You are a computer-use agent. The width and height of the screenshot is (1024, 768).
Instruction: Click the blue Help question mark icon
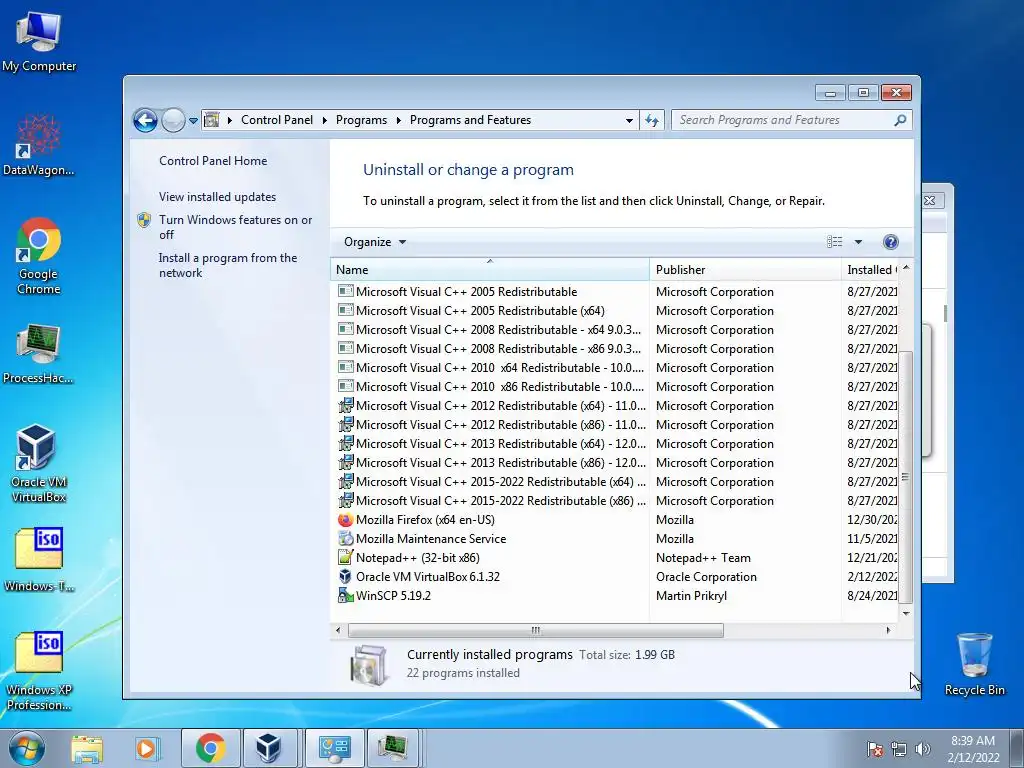pyautogui.click(x=890, y=242)
